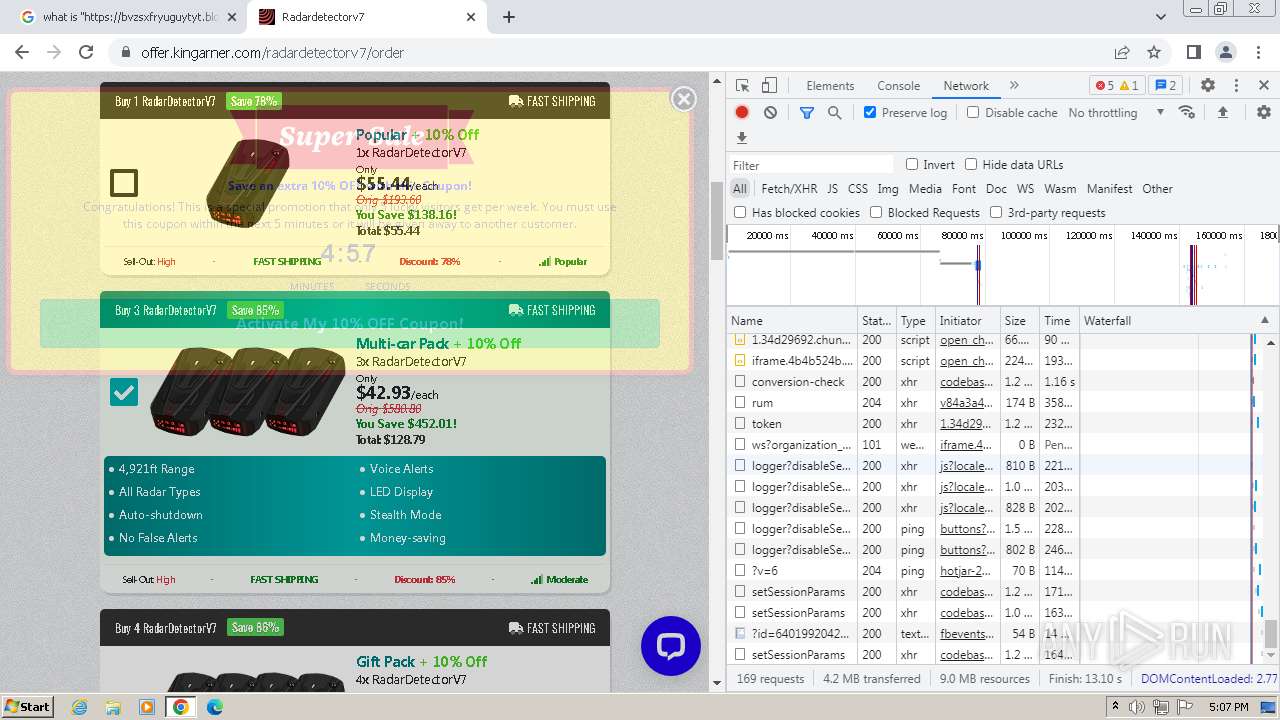Switch to the Elements tab
Viewport: 1280px width, 720px height.
[830, 86]
